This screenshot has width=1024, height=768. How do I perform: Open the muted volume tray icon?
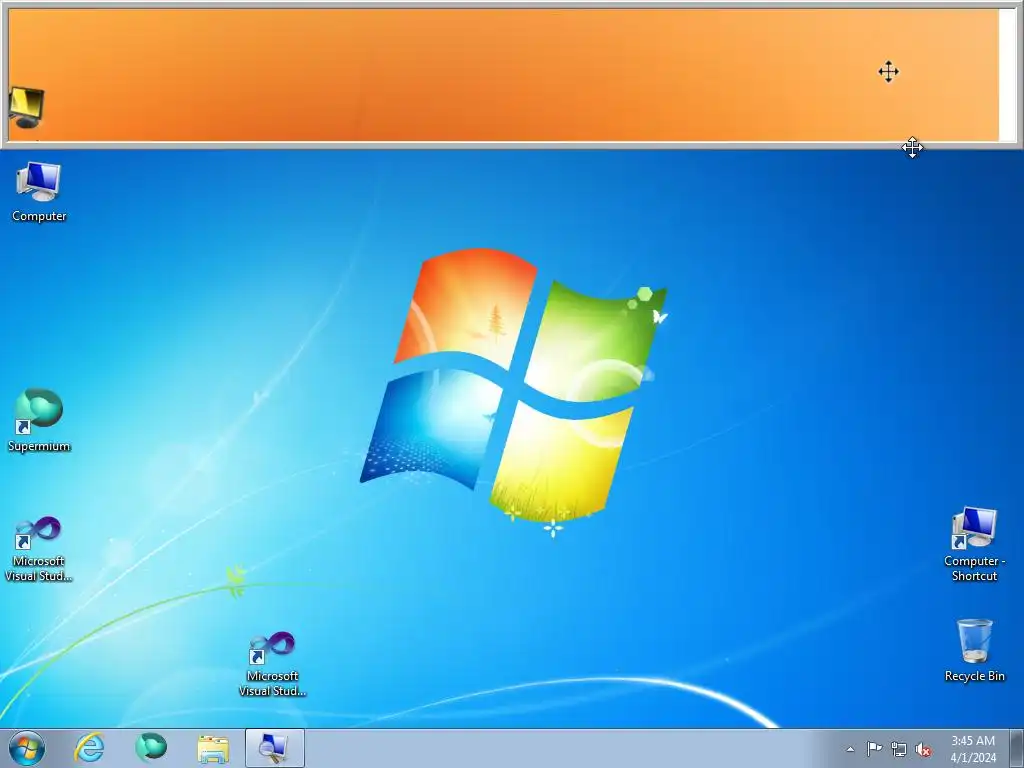pyautogui.click(x=923, y=750)
